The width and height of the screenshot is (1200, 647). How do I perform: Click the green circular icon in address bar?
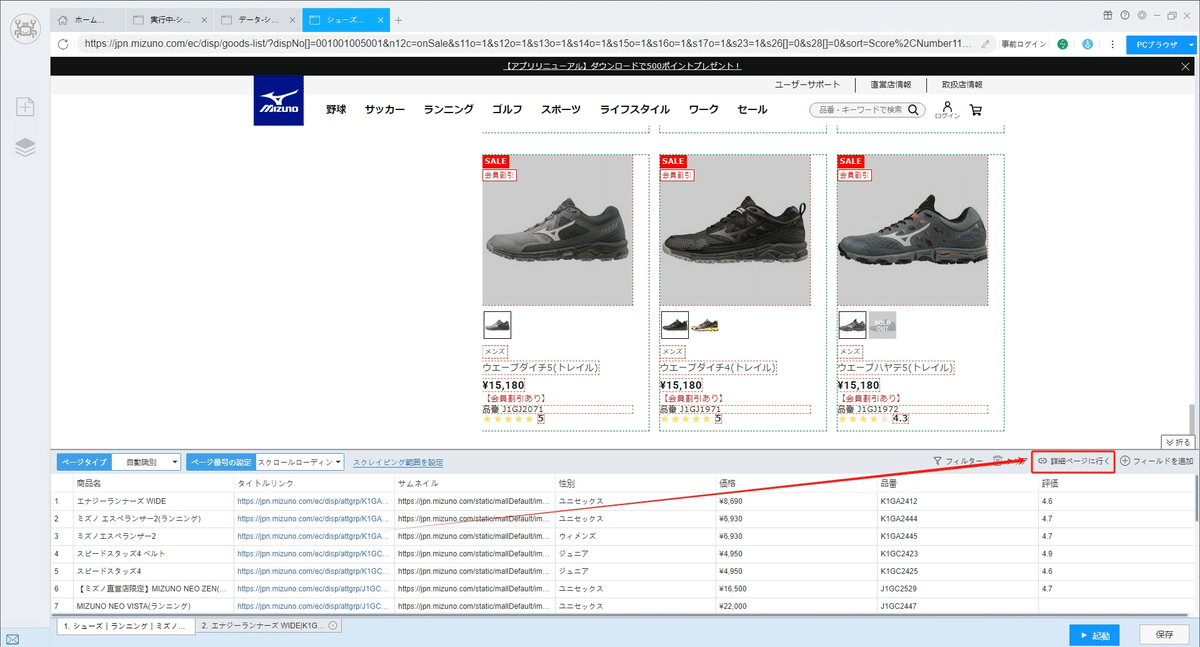point(1062,44)
